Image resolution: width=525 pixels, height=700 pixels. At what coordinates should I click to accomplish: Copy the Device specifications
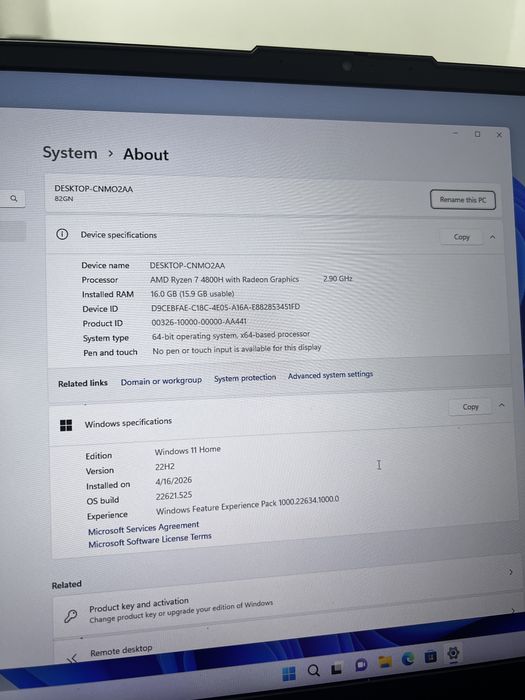pyautogui.click(x=462, y=237)
